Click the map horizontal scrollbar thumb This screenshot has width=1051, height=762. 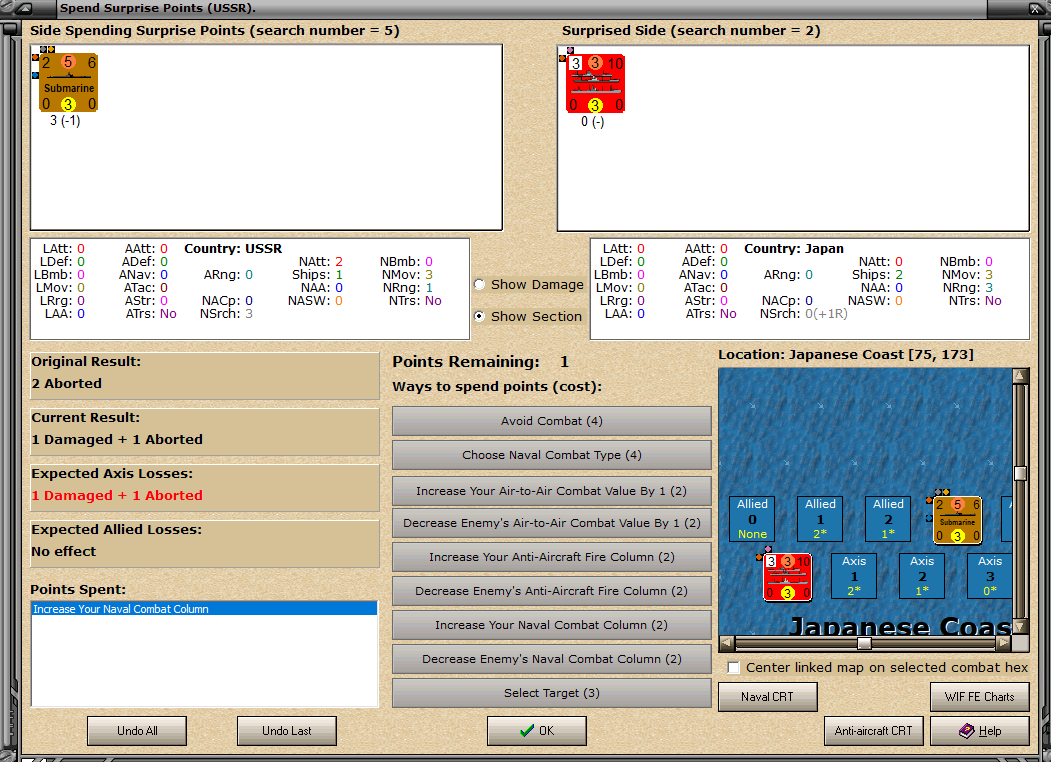(865, 643)
